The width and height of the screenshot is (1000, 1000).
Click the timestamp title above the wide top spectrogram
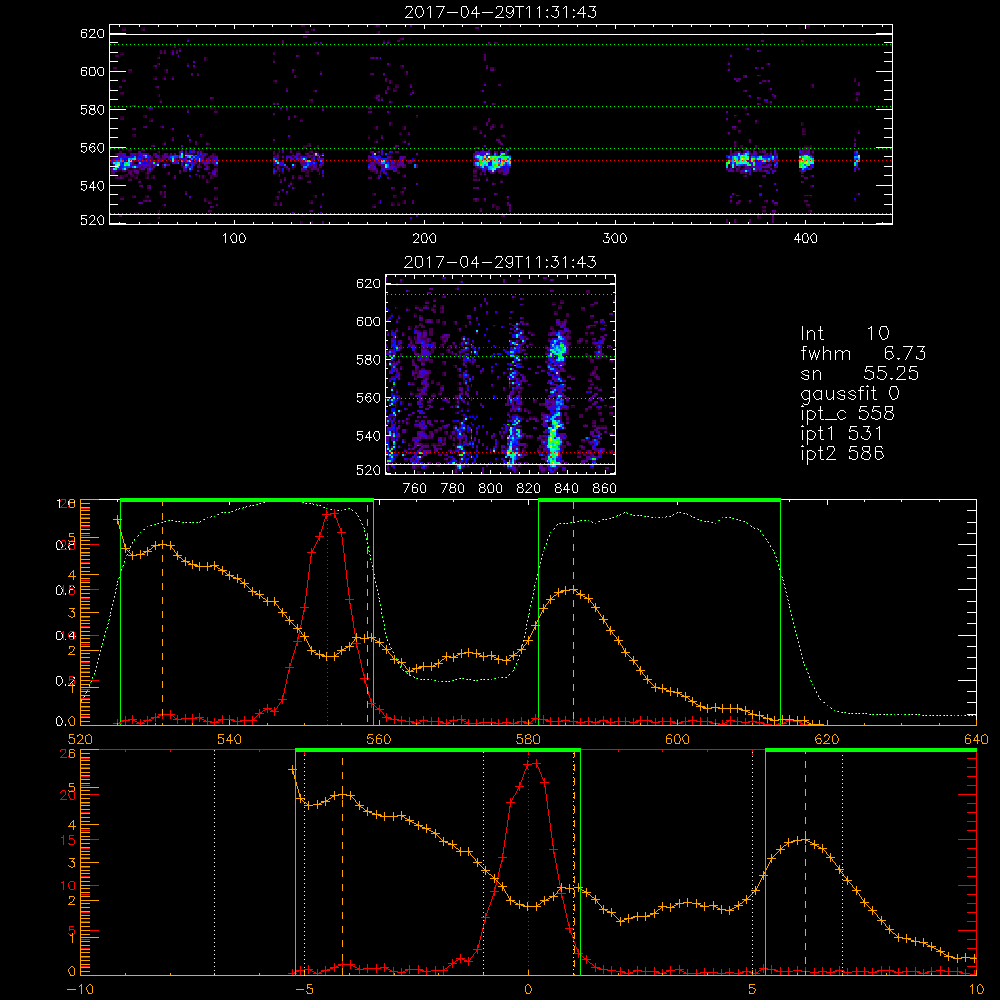pyautogui.click(x=501, y=12)
